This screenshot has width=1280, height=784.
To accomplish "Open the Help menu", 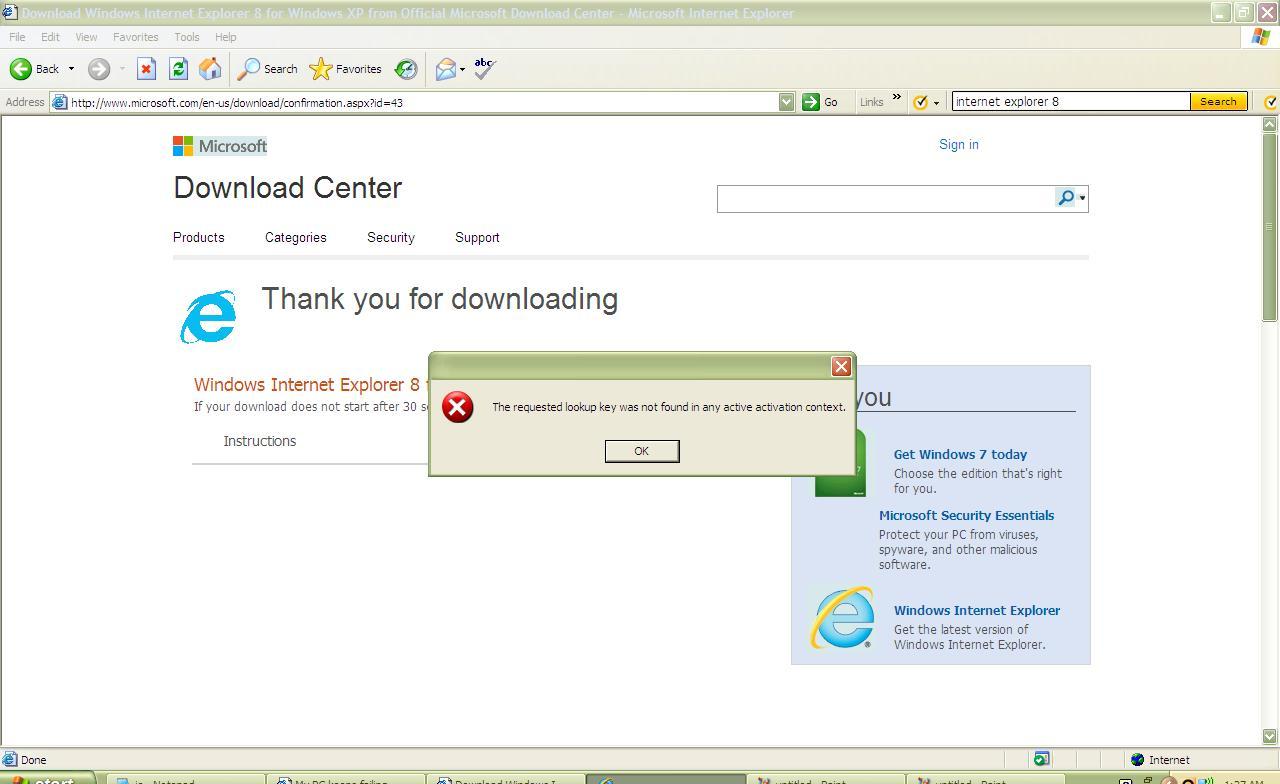I will [x=226, y=37].
